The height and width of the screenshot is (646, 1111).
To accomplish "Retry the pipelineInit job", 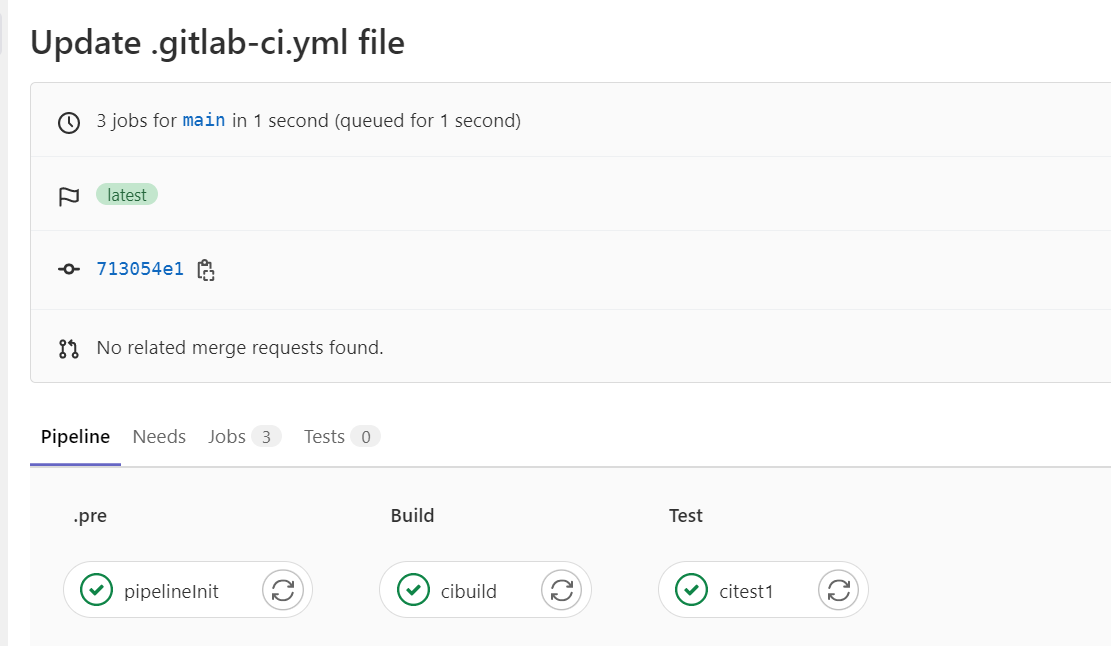I will click(283, 590).
